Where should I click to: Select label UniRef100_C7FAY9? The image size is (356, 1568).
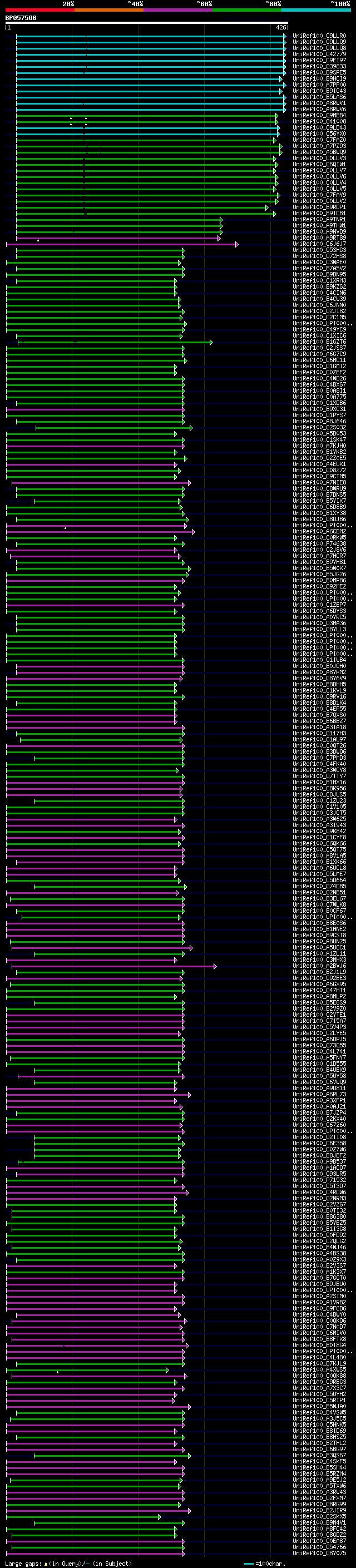pos(319,195)
